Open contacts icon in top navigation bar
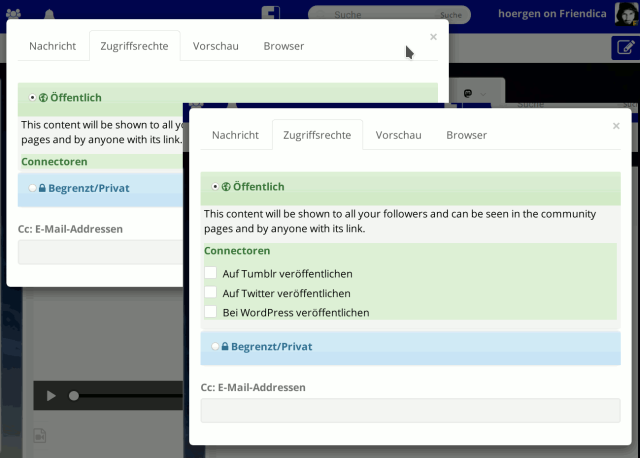The height and width of the screenshot is (458, 640). click(x=13, y=14)
